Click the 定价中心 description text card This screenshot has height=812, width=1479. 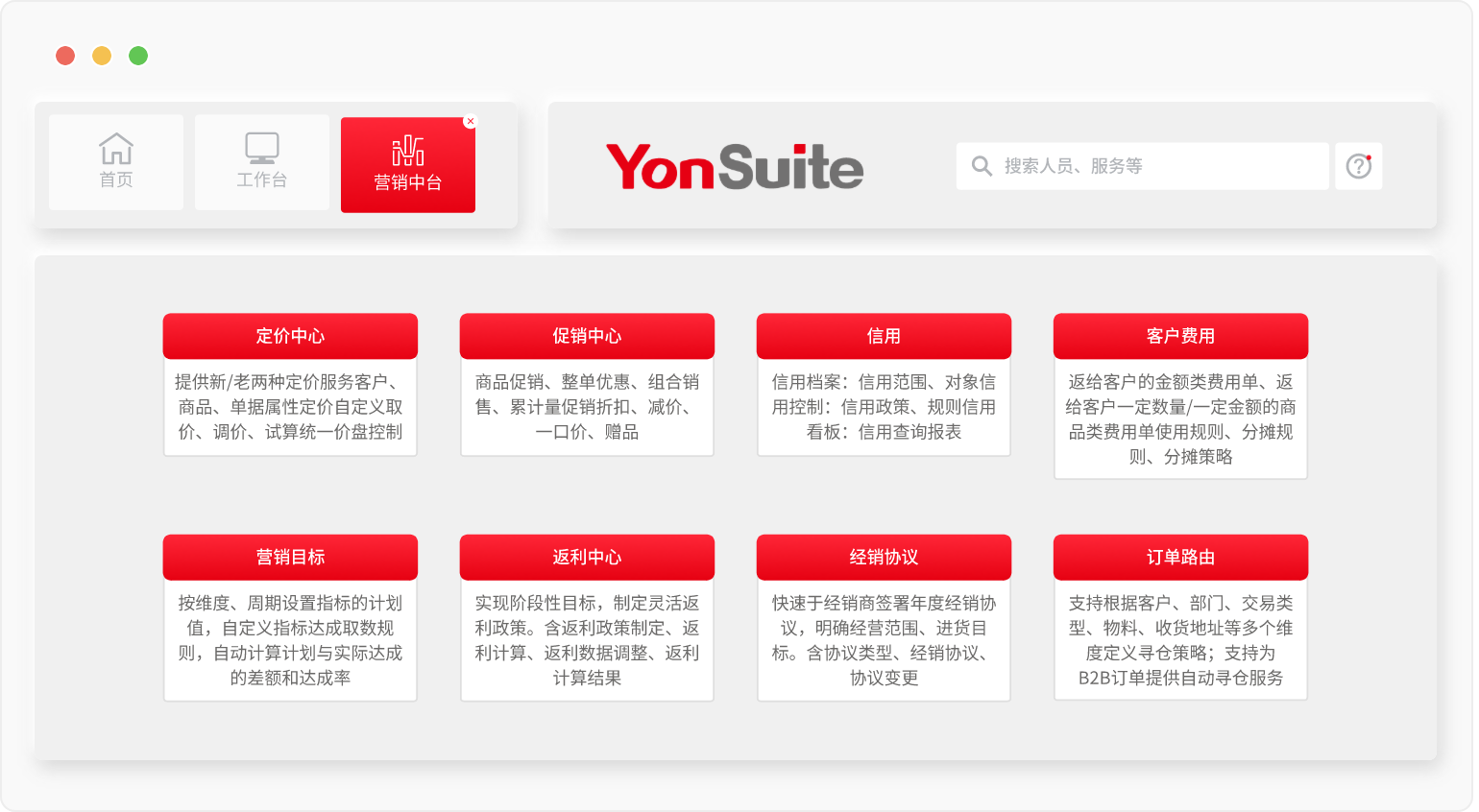[x=290, y=407]
